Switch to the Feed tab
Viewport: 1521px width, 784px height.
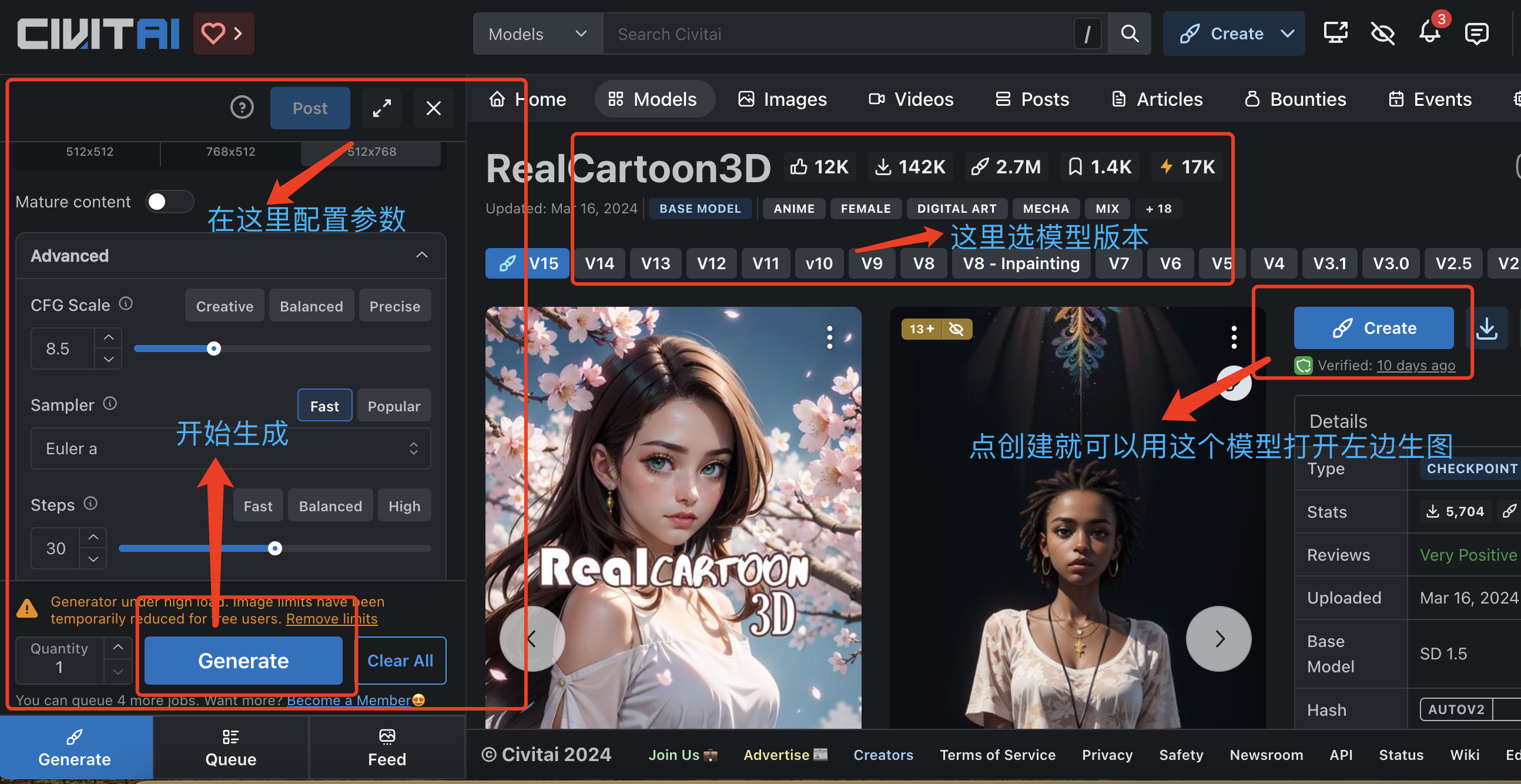pyautogui.click(x=387, y=748)
